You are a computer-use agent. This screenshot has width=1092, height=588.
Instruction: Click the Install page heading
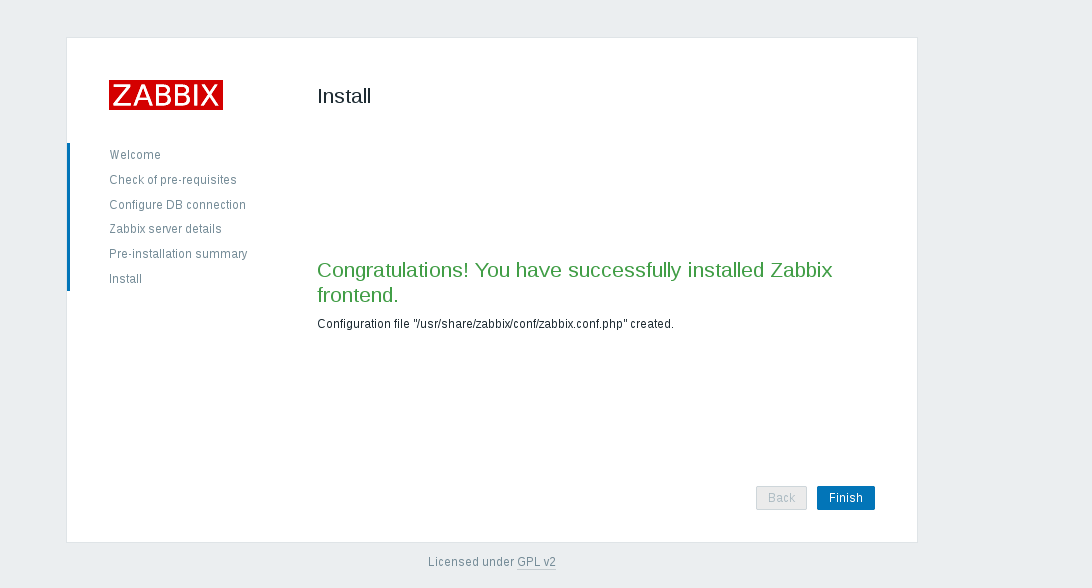click(344, 97)
